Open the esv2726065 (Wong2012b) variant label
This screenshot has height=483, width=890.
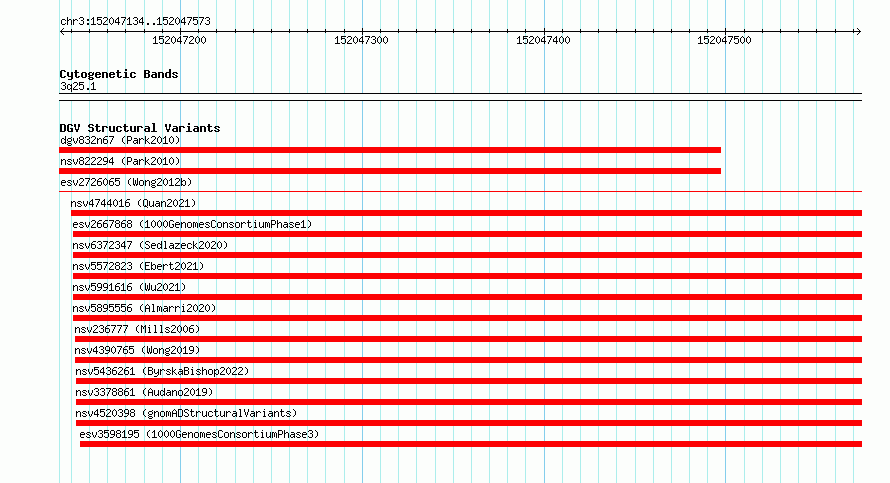point(126,182)
